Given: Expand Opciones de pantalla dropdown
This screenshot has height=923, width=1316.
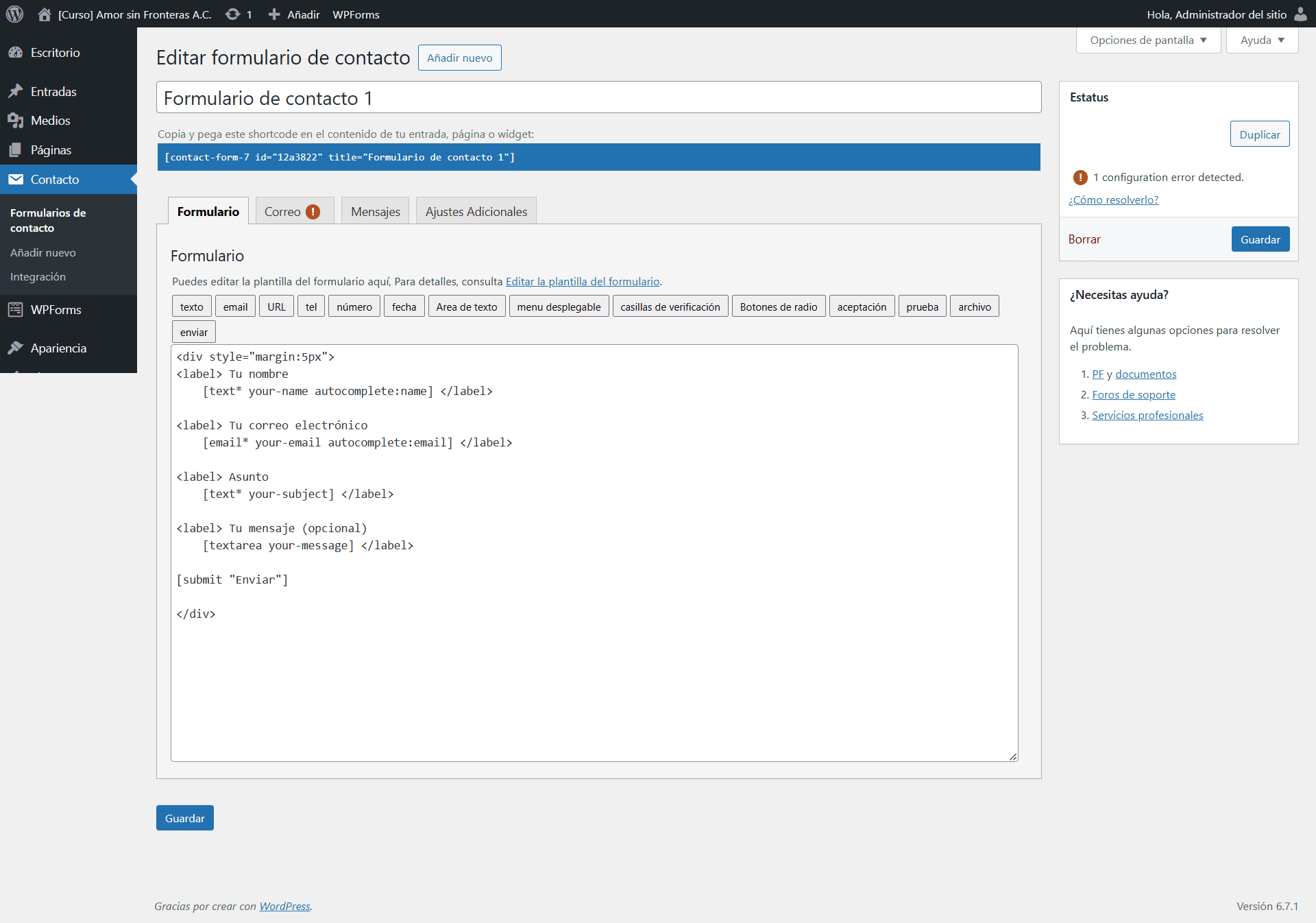Looking at the screenshot, I should pyautogui.click(x=1148, y=40).
